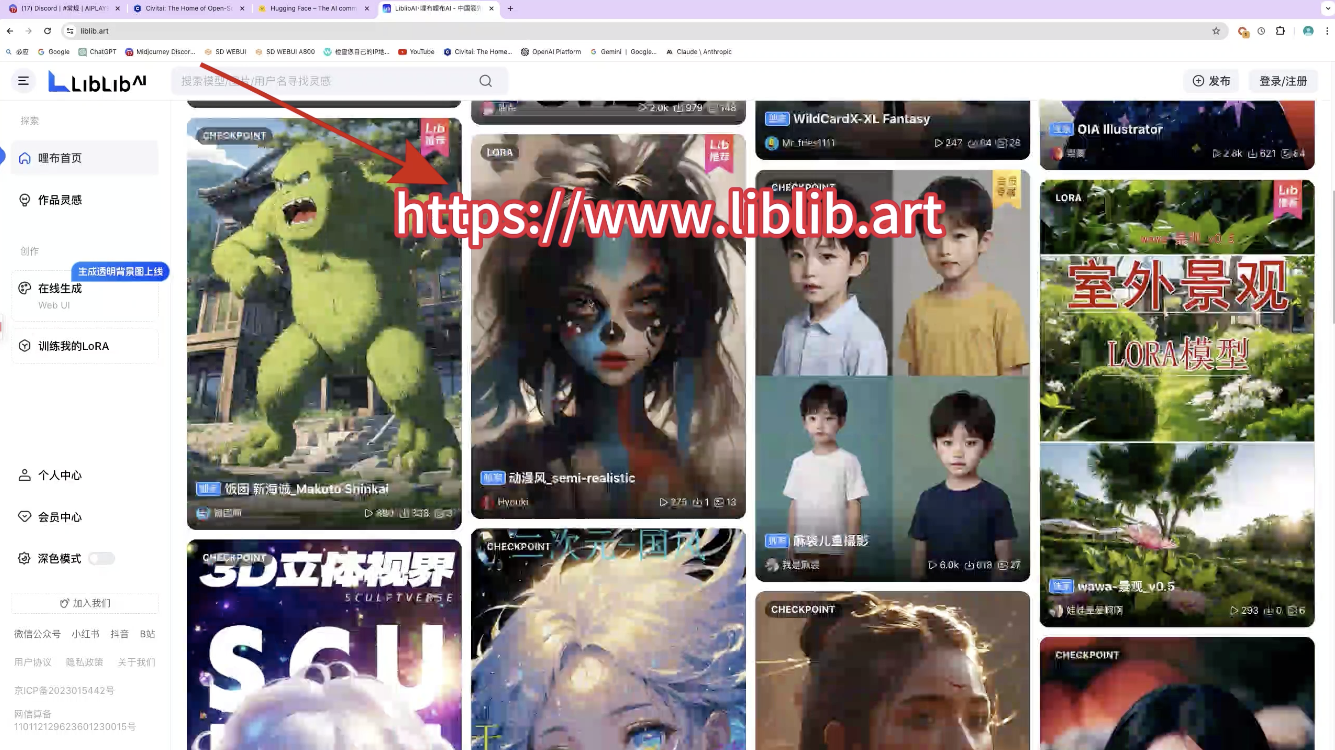
Task: Click the 发布 publish button
Action: point(1211,81)
